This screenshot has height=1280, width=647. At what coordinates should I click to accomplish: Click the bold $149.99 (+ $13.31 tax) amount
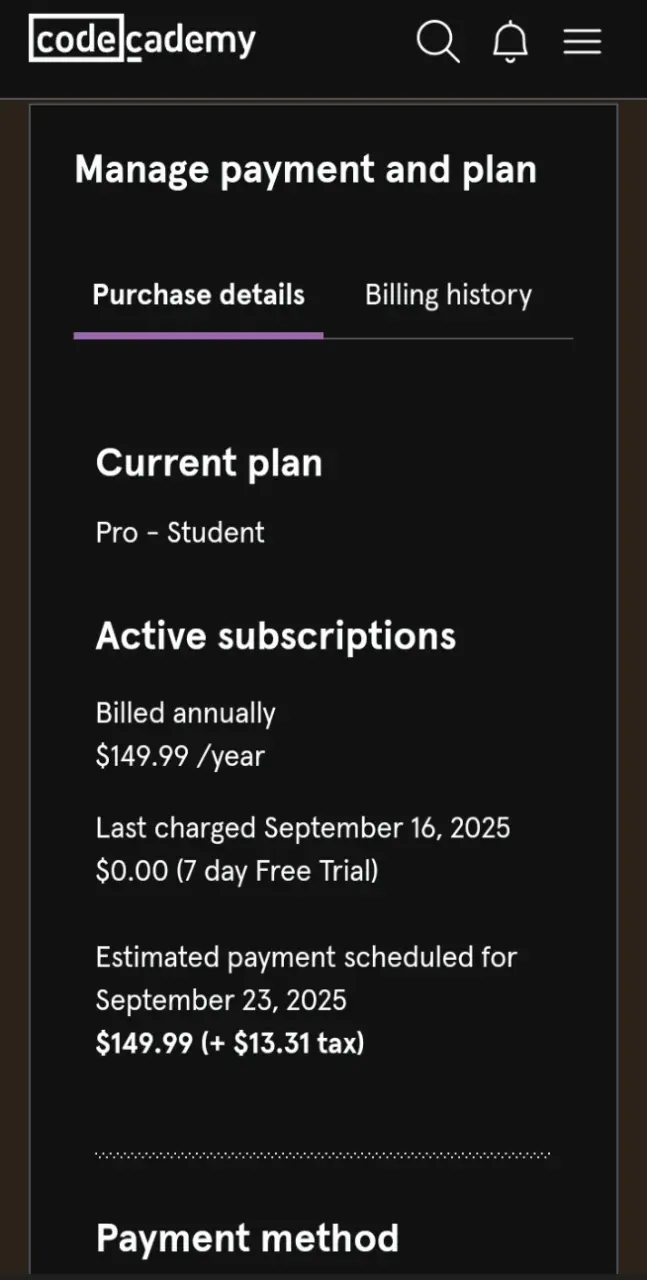(x=230, y=1044)
